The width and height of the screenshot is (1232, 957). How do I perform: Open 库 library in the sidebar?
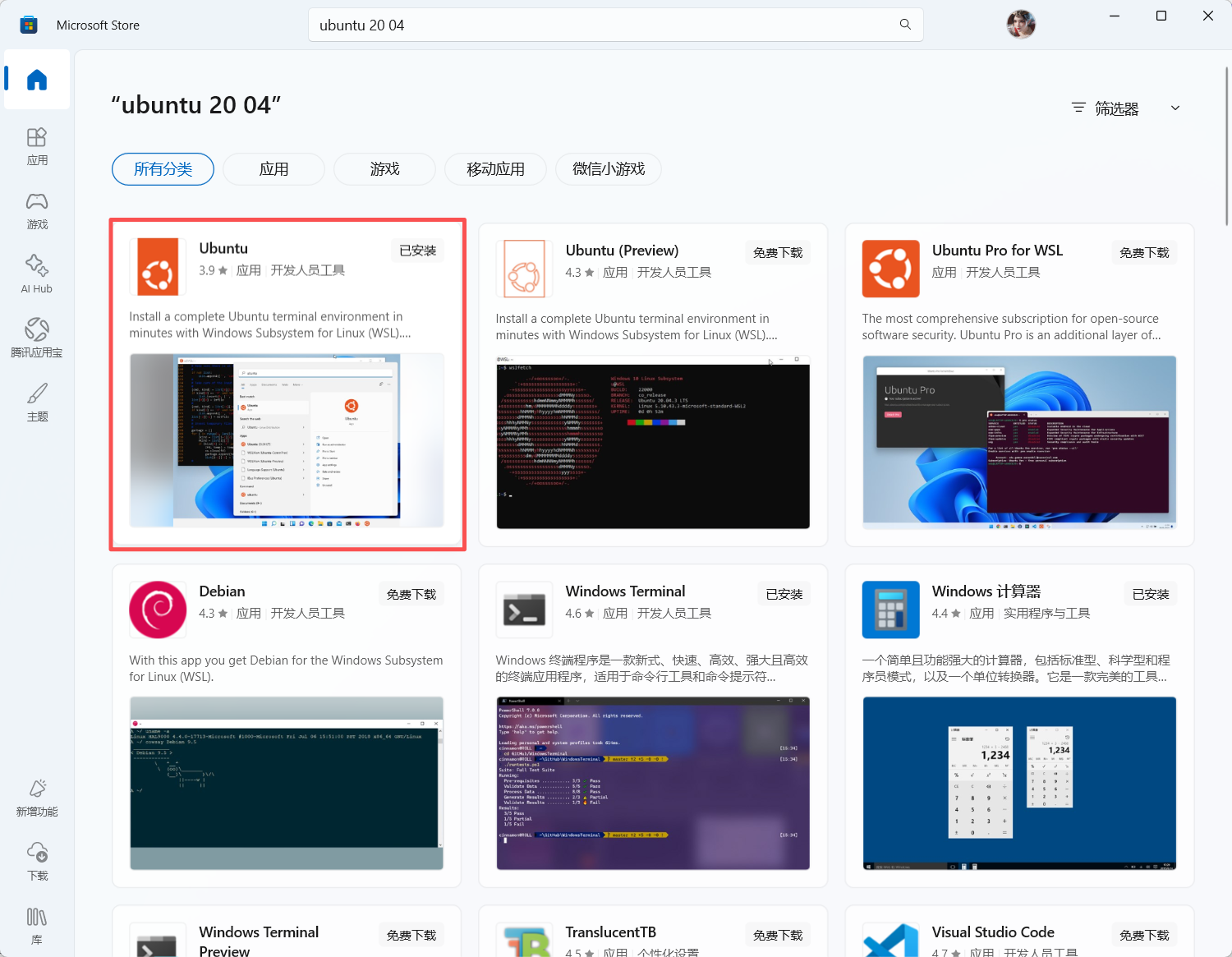click(37, 926)
